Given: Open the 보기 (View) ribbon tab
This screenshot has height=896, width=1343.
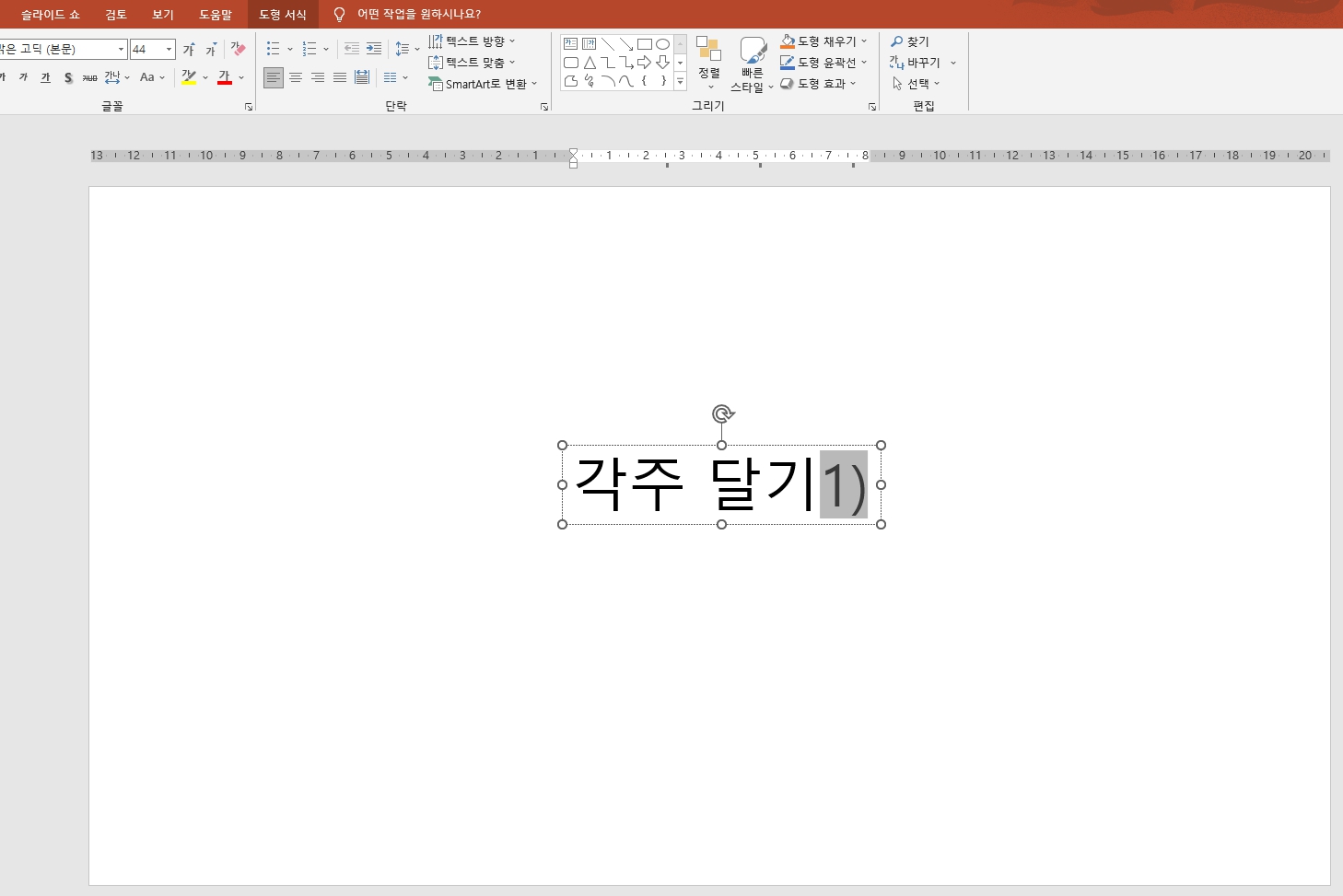Looking at the screenshot, I should [162, 14].
